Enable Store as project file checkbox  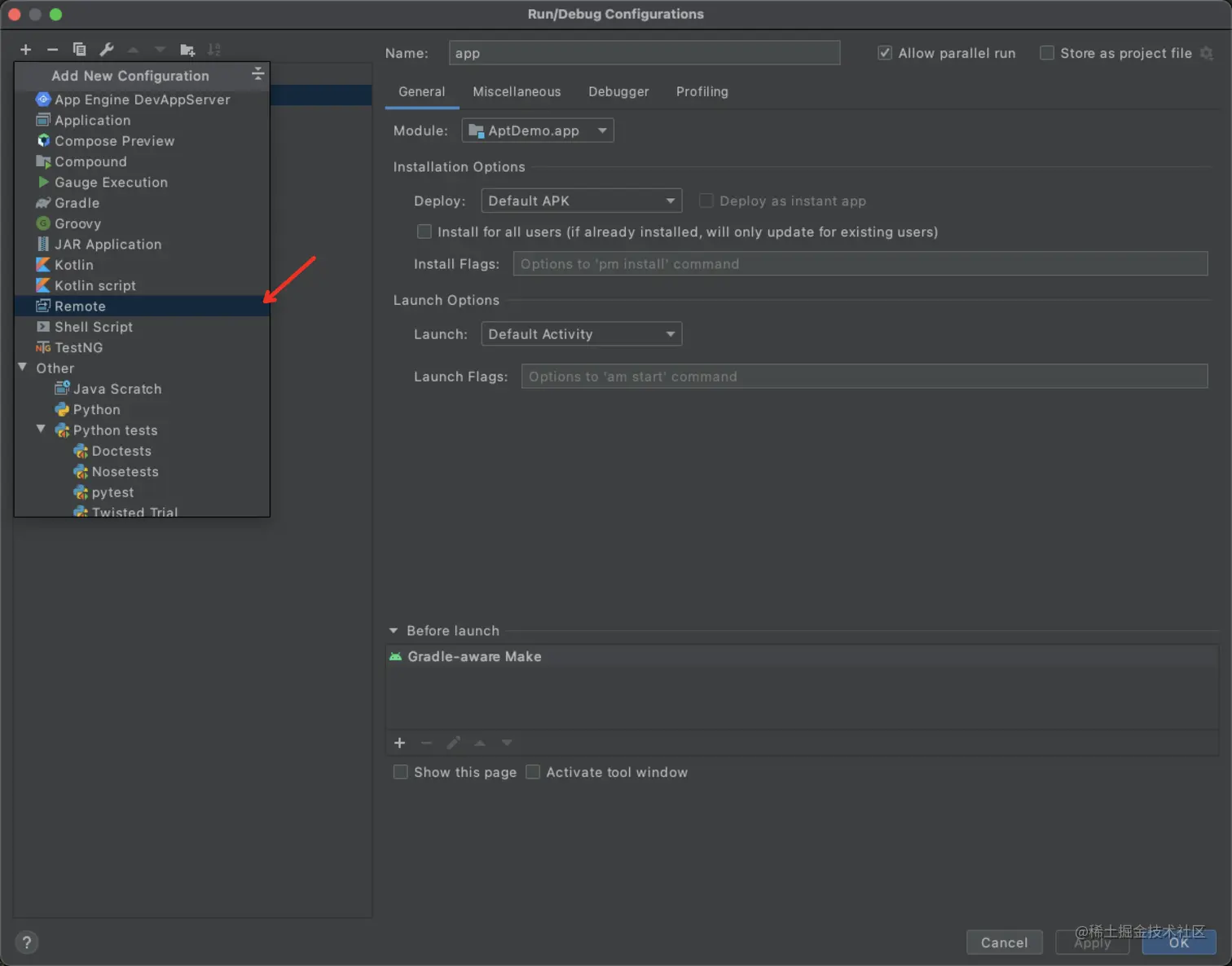(x=1047, y=53)
